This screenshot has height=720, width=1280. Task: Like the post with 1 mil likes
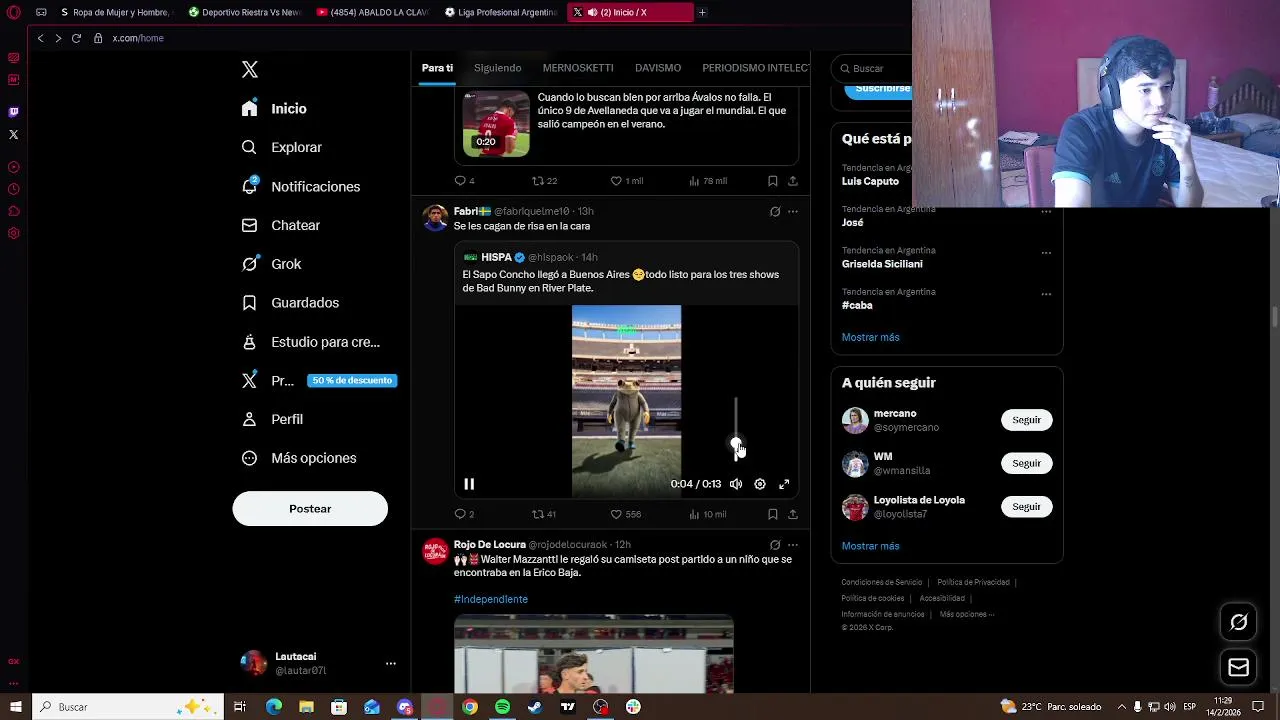point(627,181)
